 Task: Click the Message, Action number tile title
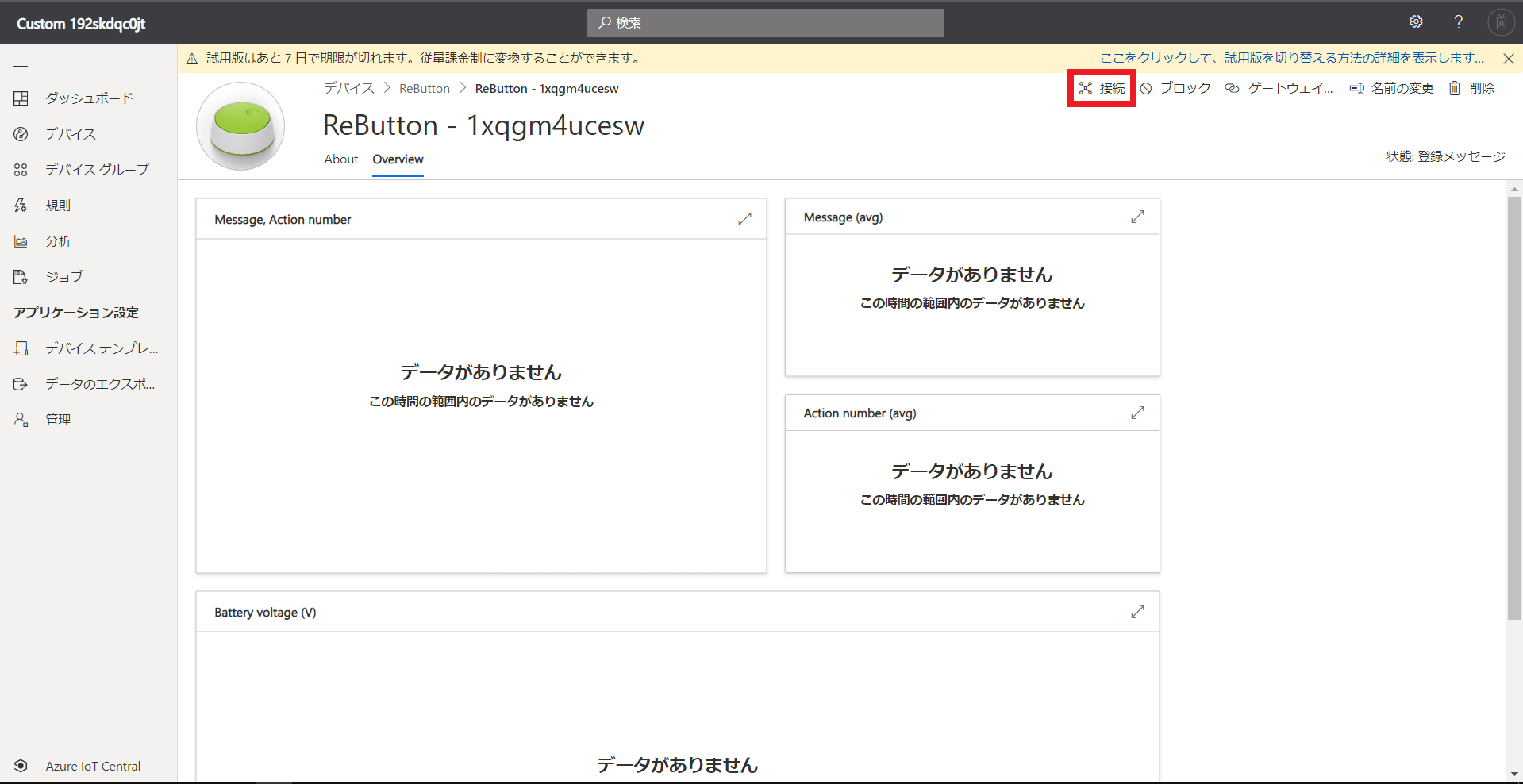pos(283,220)
